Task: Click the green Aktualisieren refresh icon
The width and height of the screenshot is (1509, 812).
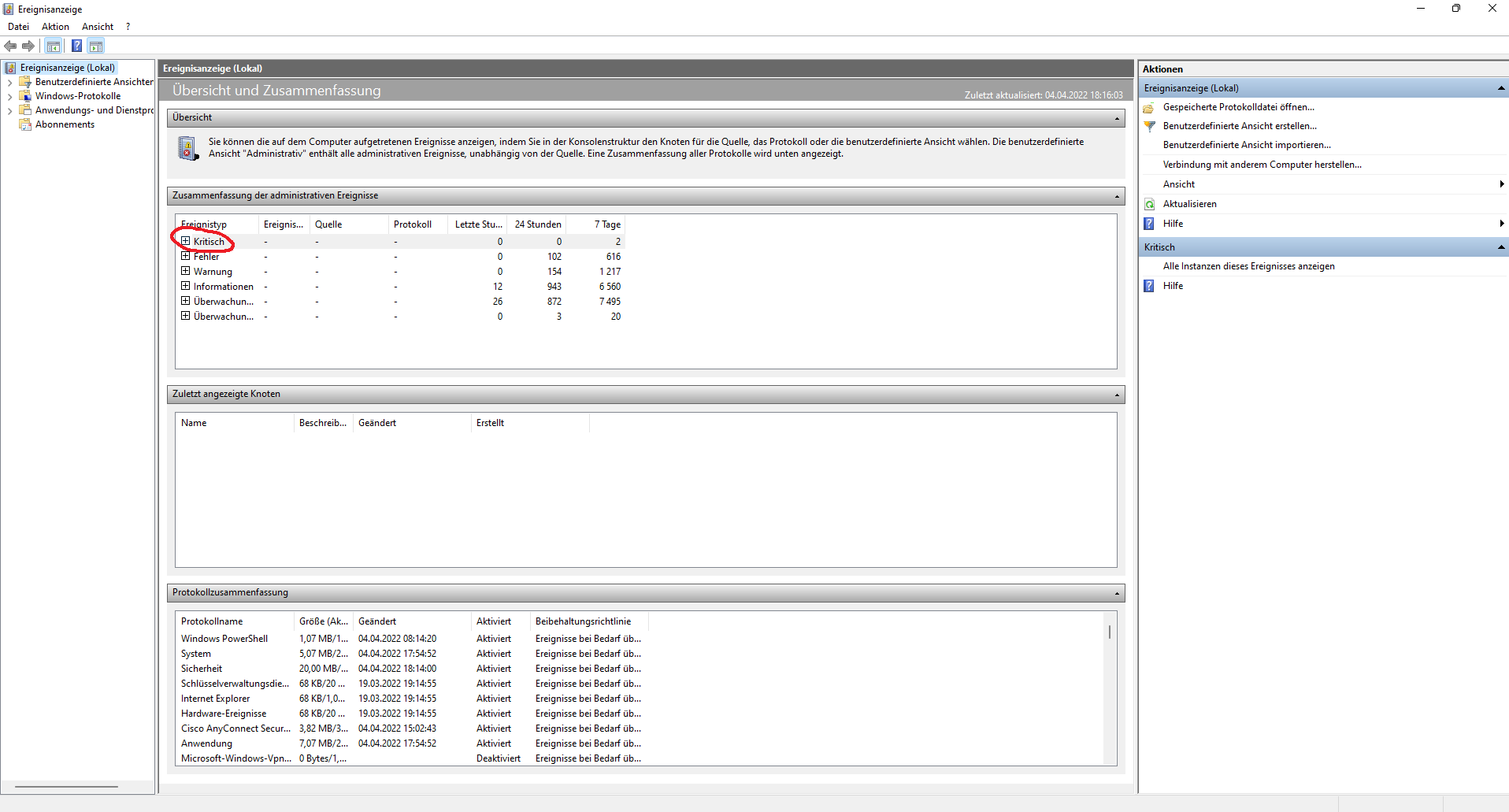Action: pyautogui.click(x=1149, y=204)
